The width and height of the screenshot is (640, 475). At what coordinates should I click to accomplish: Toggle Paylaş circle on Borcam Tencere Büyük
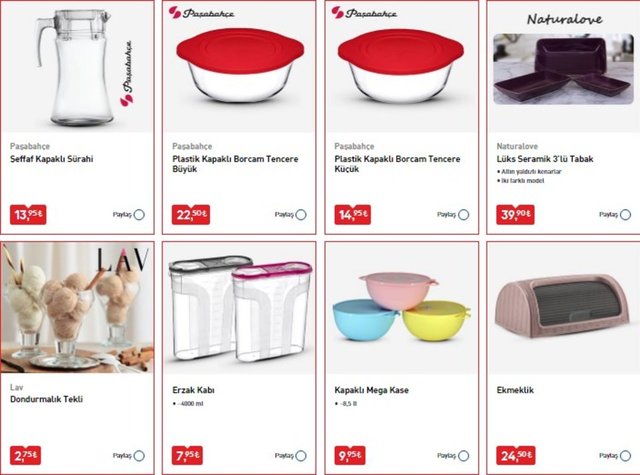point(301,215)
